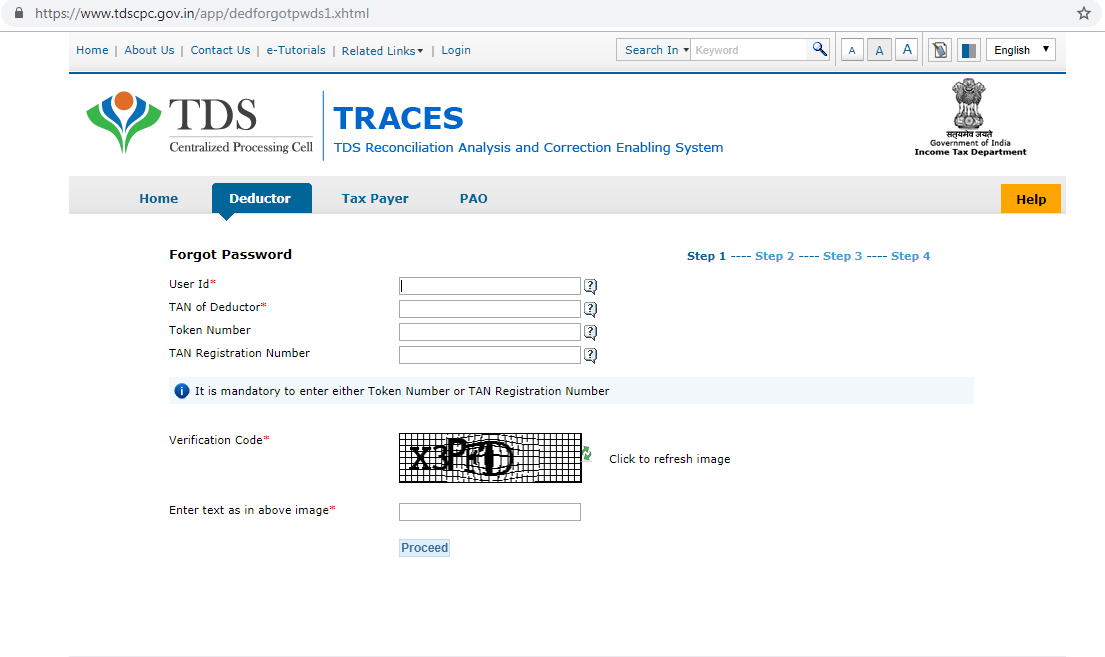Focus the User Id input field
The image size is (1105, 657).
490,285
